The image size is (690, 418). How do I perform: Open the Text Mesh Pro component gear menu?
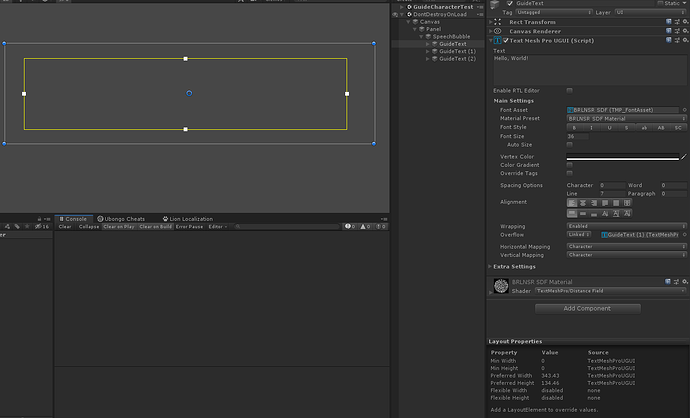[684, 40]
